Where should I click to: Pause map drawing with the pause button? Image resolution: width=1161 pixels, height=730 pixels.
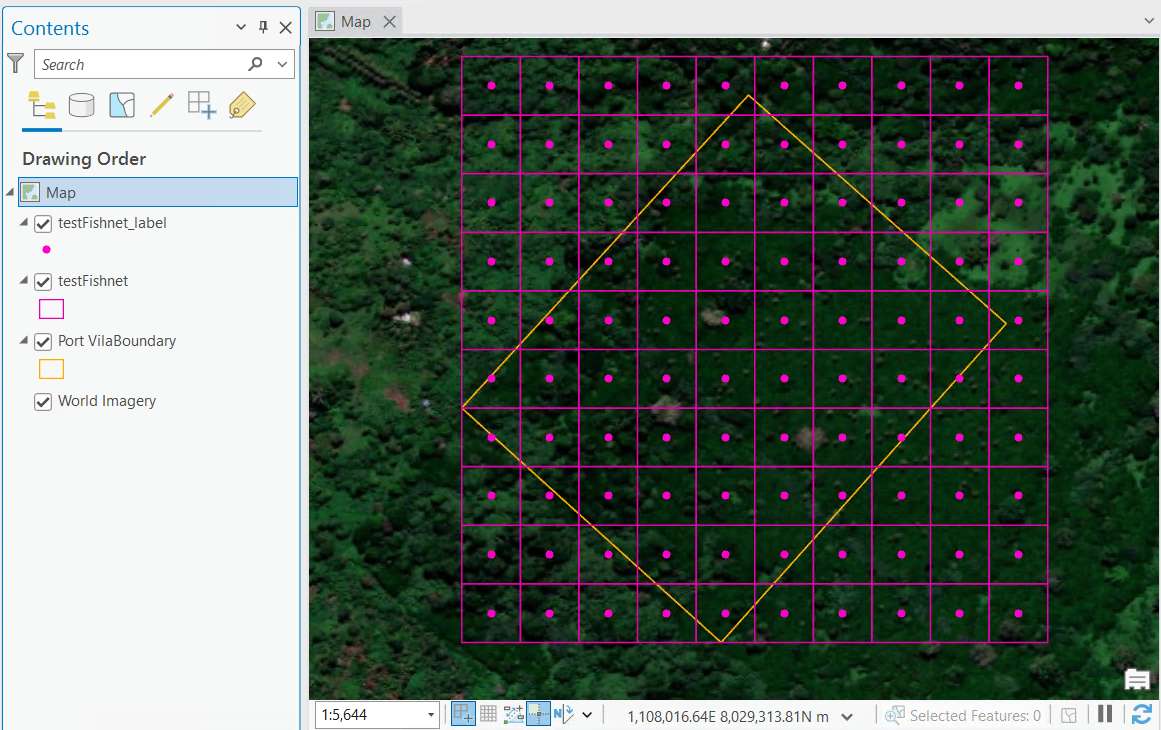[x=1105, y=713]
